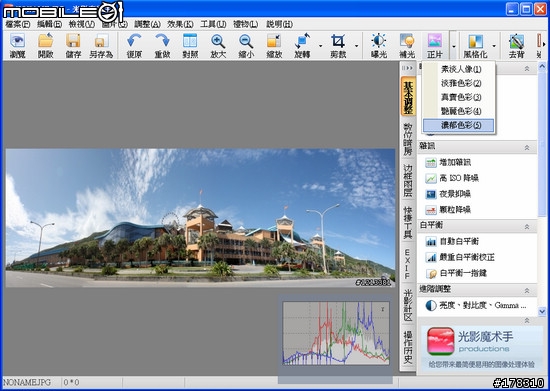Image resolution: width=550 pixels, height=391 pixels.
Task: Collapse the 白平衡 panel section
Action: click(527, 227)
